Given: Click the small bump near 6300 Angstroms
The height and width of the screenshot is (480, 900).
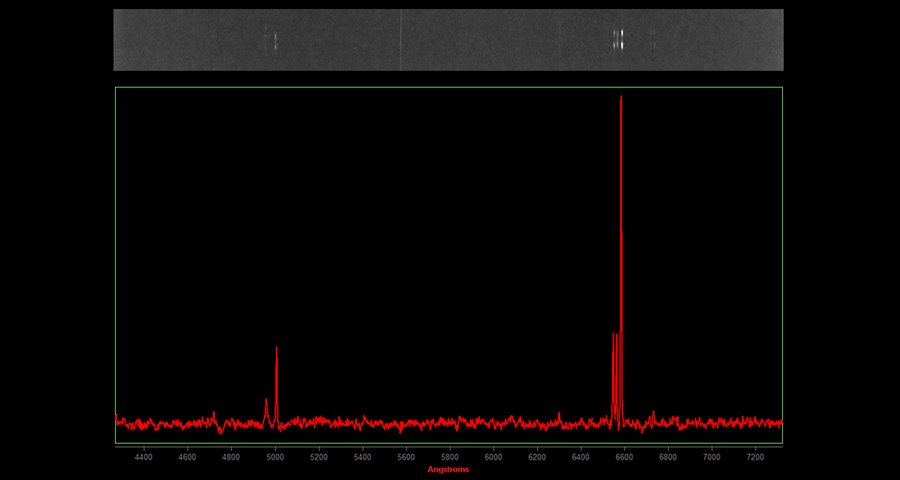Looking at the screenshot, I should click(x=559, y=414).
